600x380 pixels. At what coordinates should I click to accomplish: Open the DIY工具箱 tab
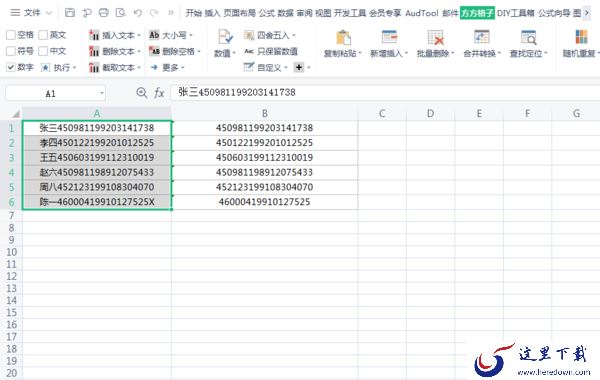coord(515,13)
